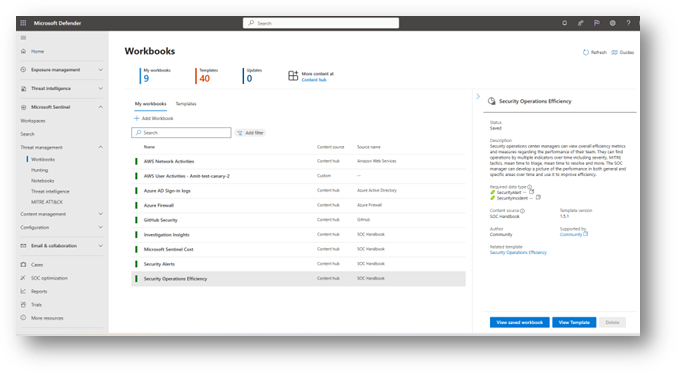Click the Cases icon in sidebar

(23, 264)
